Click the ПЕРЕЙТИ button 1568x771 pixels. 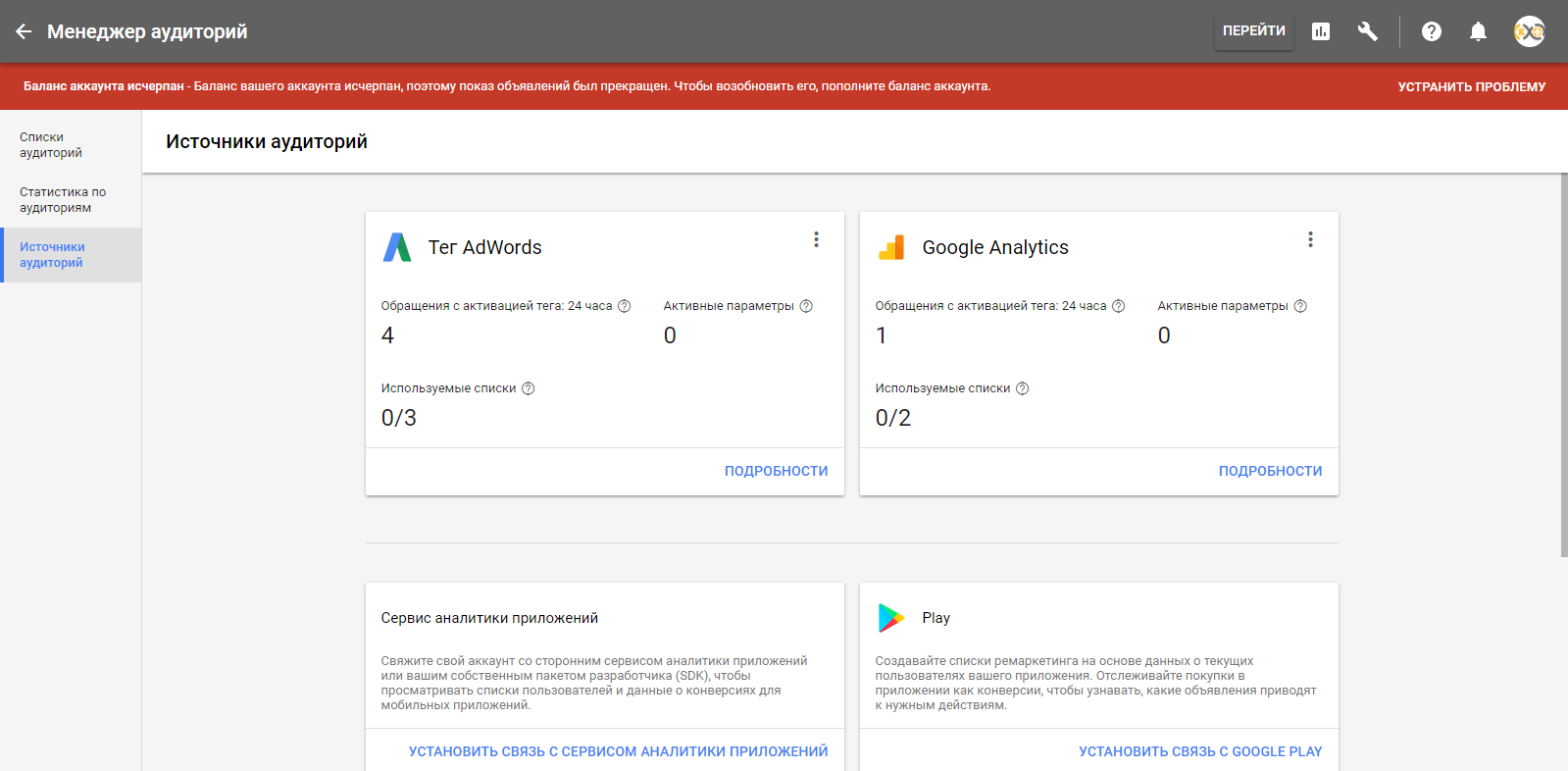pos(1254,31)
